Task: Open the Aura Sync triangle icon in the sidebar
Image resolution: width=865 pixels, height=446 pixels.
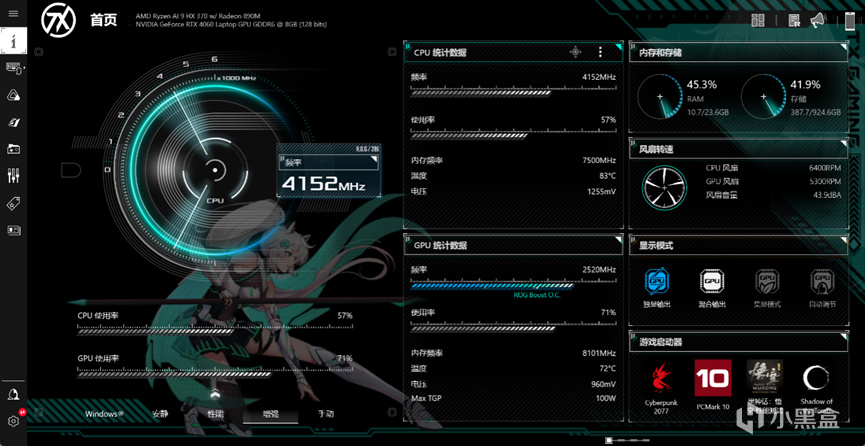Action: point(13,95)
